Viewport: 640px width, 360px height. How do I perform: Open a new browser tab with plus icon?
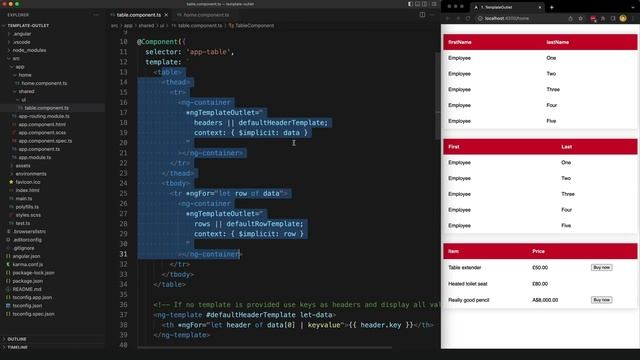pos(552,7)
